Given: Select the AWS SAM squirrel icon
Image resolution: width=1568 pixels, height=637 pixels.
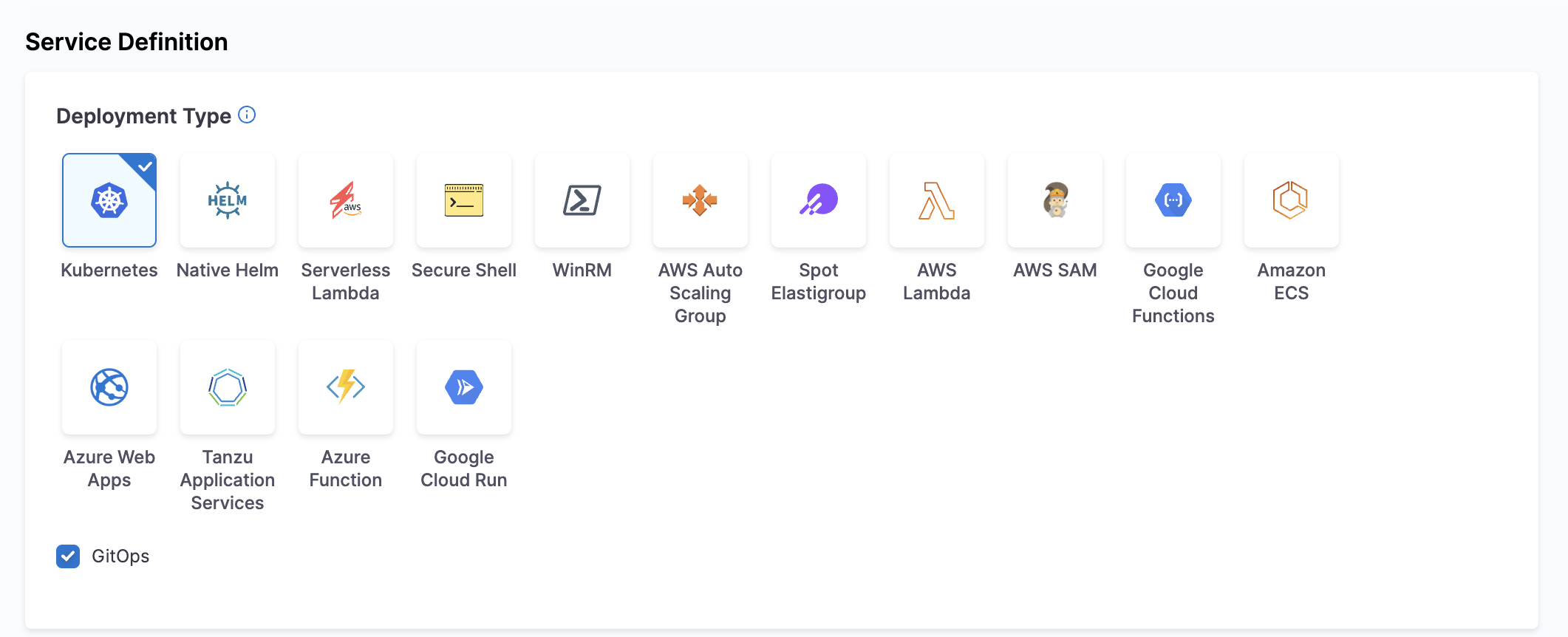Looking at the screenshot, I should (1055, 200).
